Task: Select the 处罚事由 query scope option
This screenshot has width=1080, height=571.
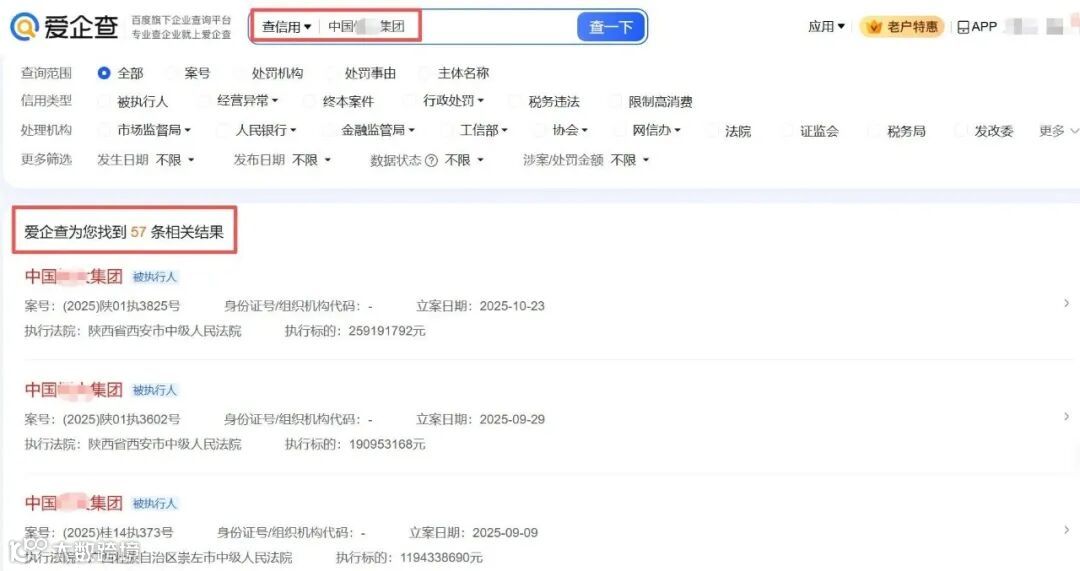Action: pyautogui.click(x=361, y=73)
